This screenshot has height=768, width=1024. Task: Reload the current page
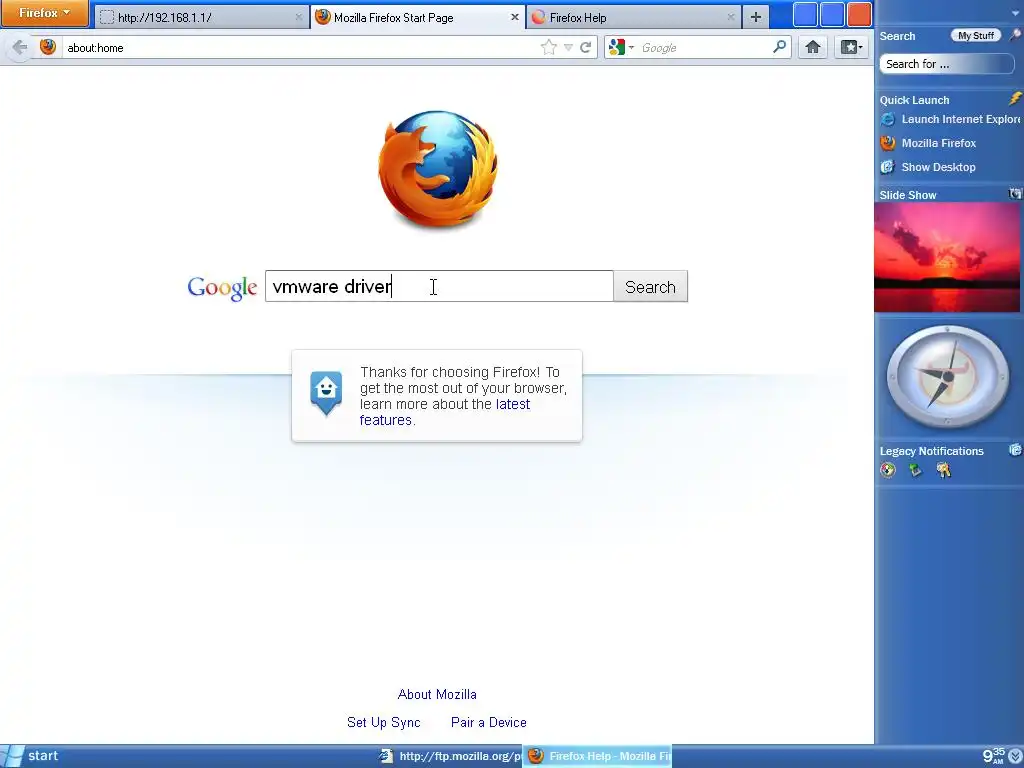(586, 47)
